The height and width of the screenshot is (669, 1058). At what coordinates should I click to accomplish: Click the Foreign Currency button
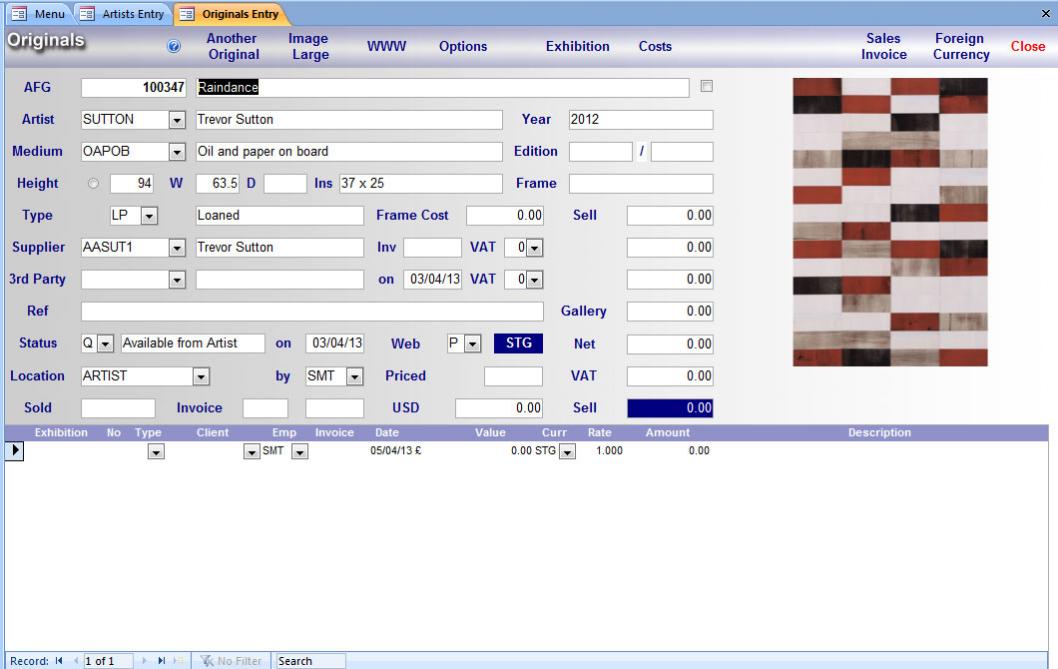click(961, 47)
